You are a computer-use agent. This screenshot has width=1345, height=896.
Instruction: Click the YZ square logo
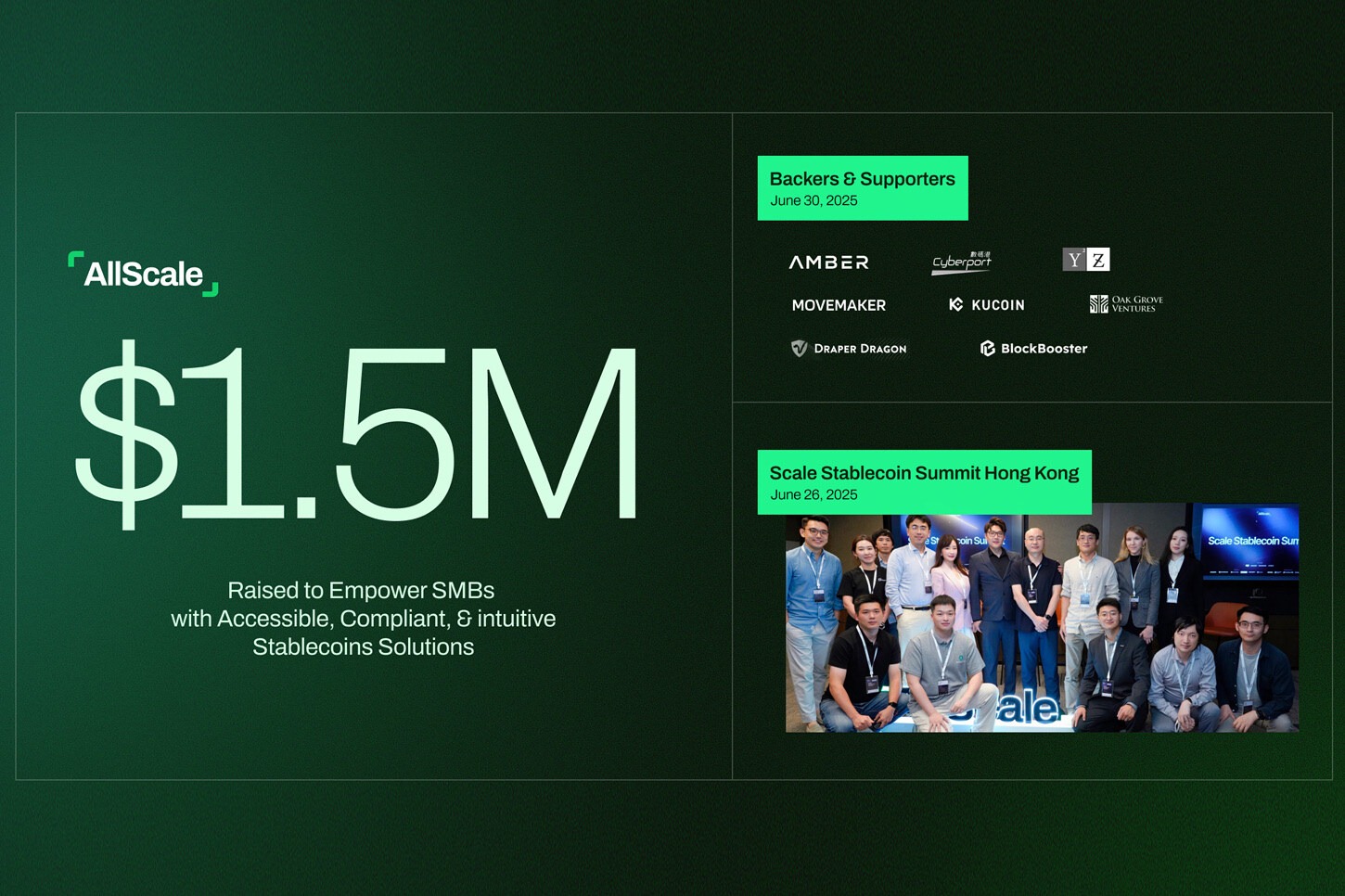tap(1085, 260)
